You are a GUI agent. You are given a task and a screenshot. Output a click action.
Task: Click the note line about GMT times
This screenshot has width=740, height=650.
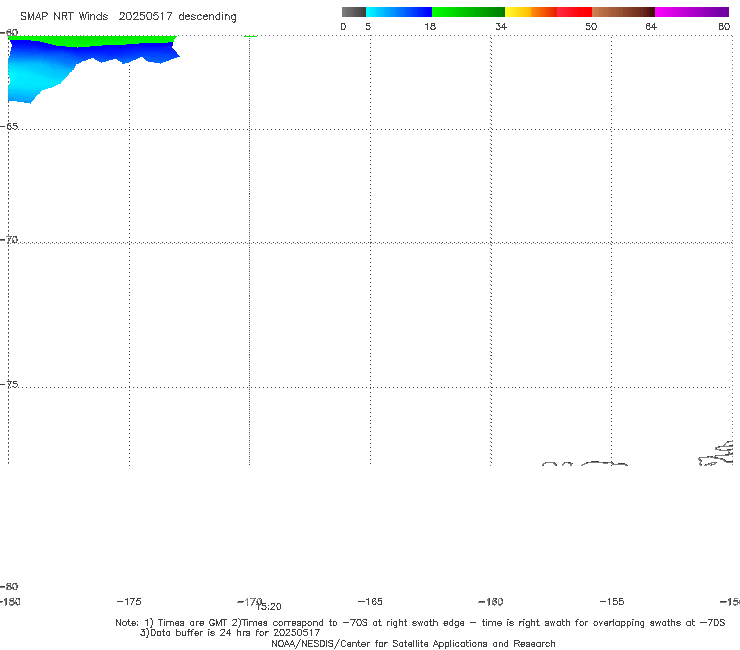(420, 623)
